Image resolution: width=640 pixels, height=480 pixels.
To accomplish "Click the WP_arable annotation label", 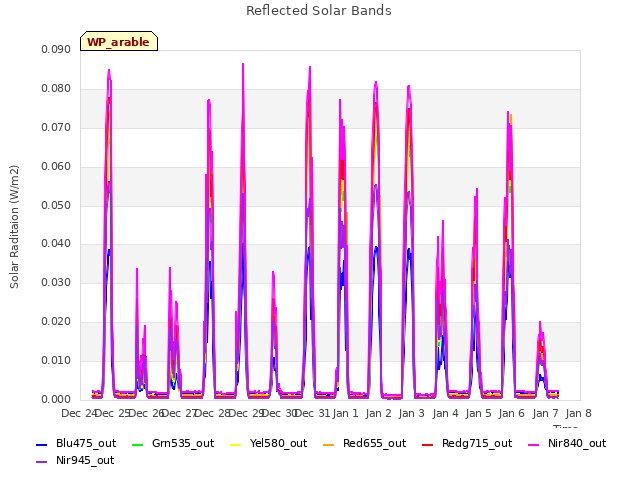I will [x=119, y=41].
